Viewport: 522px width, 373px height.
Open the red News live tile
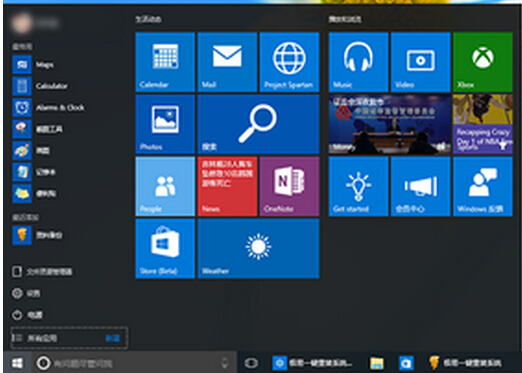point(227,186)
